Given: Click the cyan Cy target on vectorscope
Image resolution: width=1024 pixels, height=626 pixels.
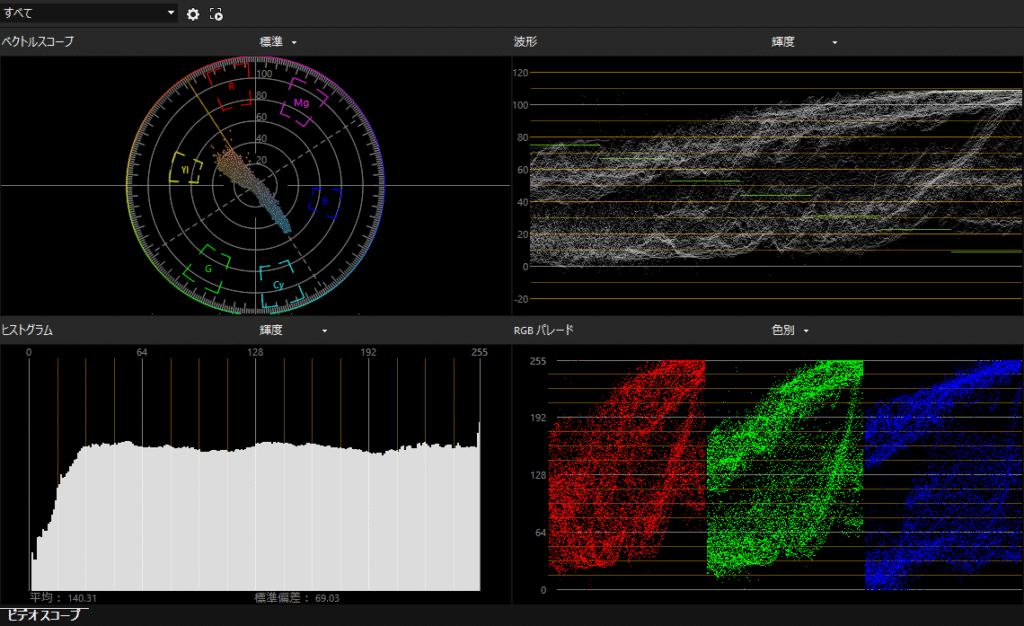Looking at the screenshot, I should 280,284.
